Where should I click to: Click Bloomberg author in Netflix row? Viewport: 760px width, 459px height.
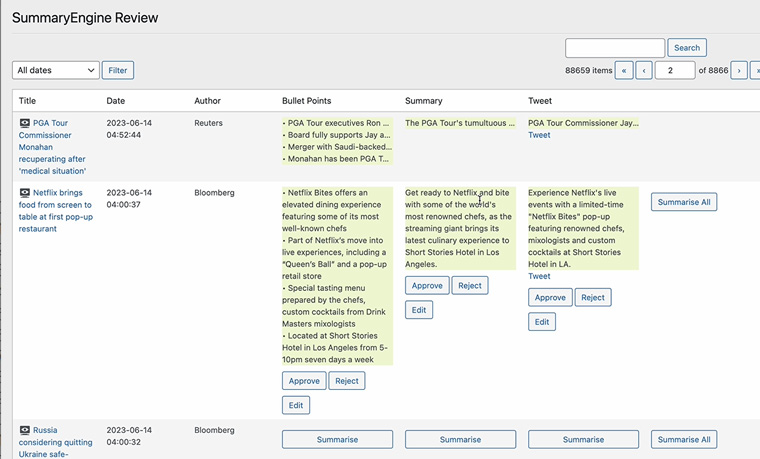[214, 193]
